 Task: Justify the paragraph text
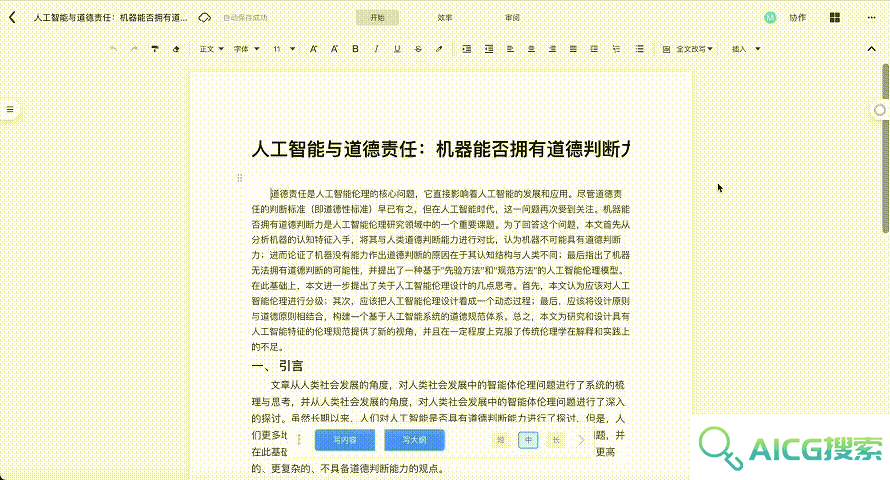coord(573,49)
